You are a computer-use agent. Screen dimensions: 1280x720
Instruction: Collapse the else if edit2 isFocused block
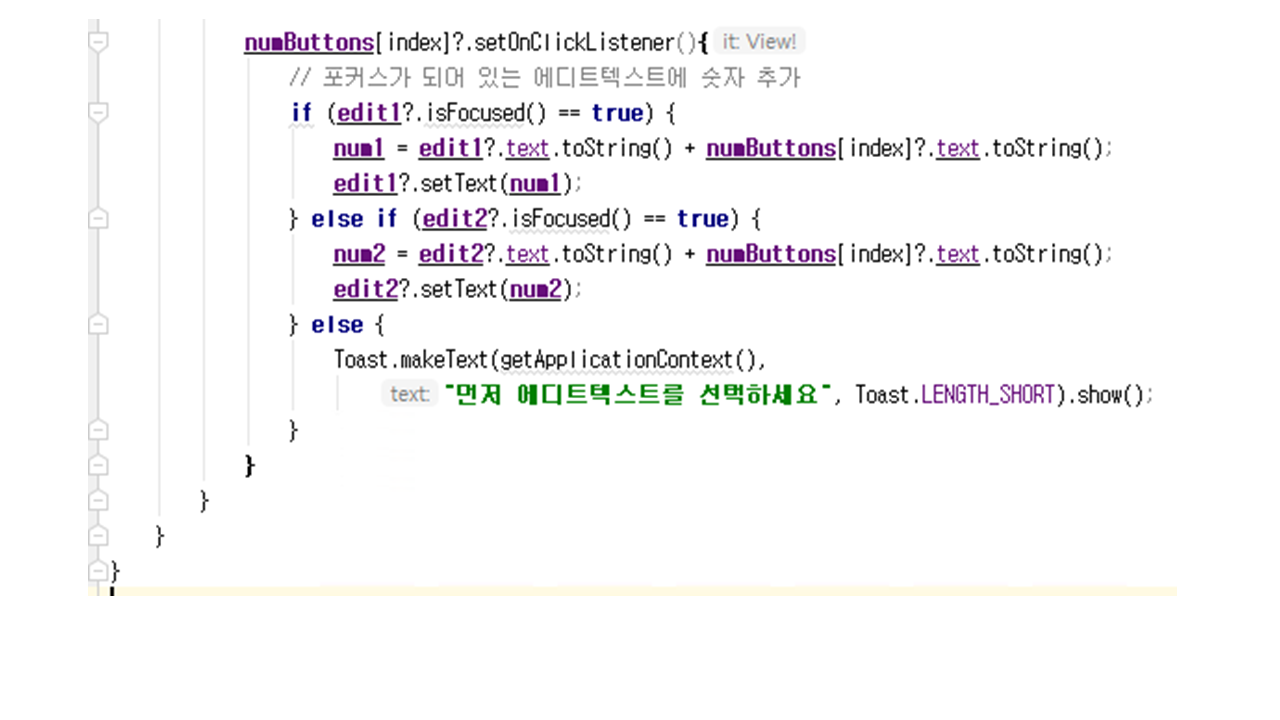coord(98,219)
